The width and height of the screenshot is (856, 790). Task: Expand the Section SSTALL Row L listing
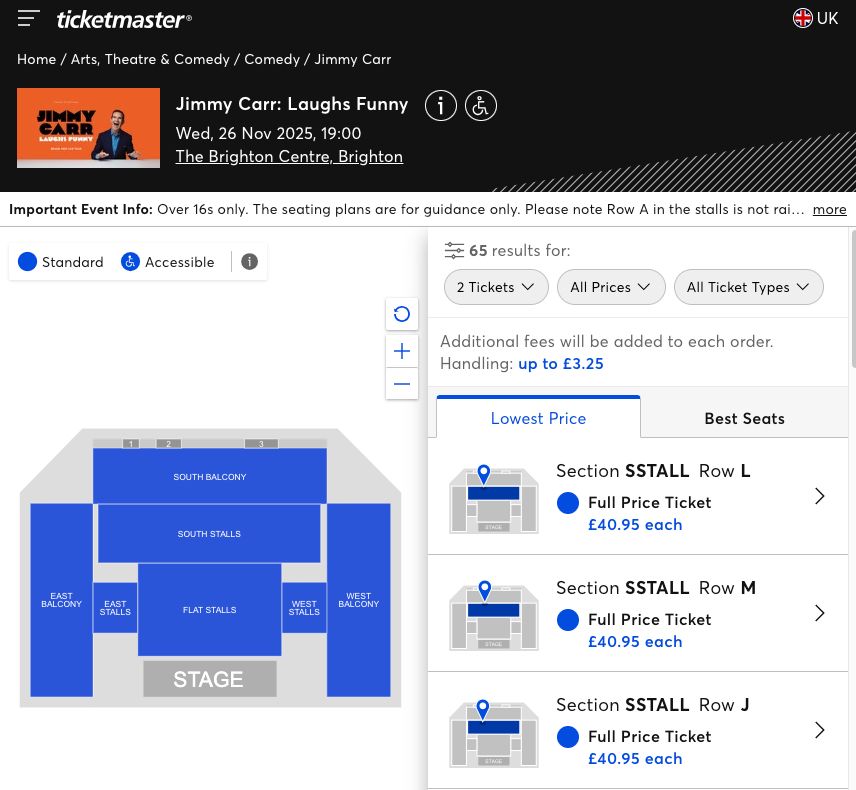click(x=819, y=496)
